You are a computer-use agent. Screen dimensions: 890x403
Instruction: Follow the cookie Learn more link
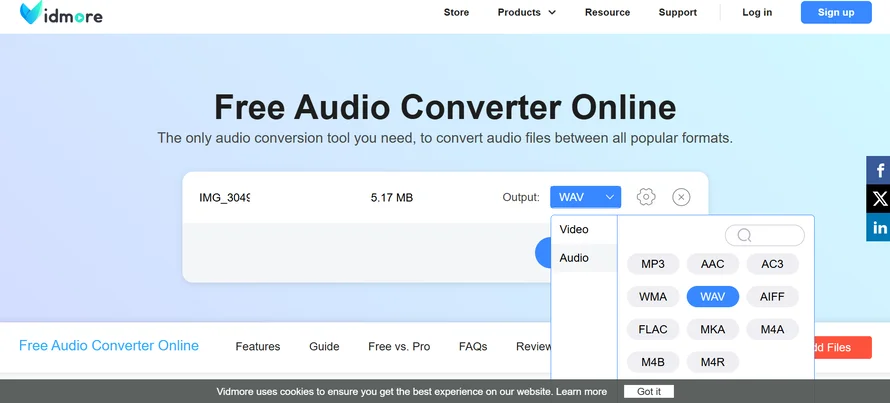tap(581, 392)
